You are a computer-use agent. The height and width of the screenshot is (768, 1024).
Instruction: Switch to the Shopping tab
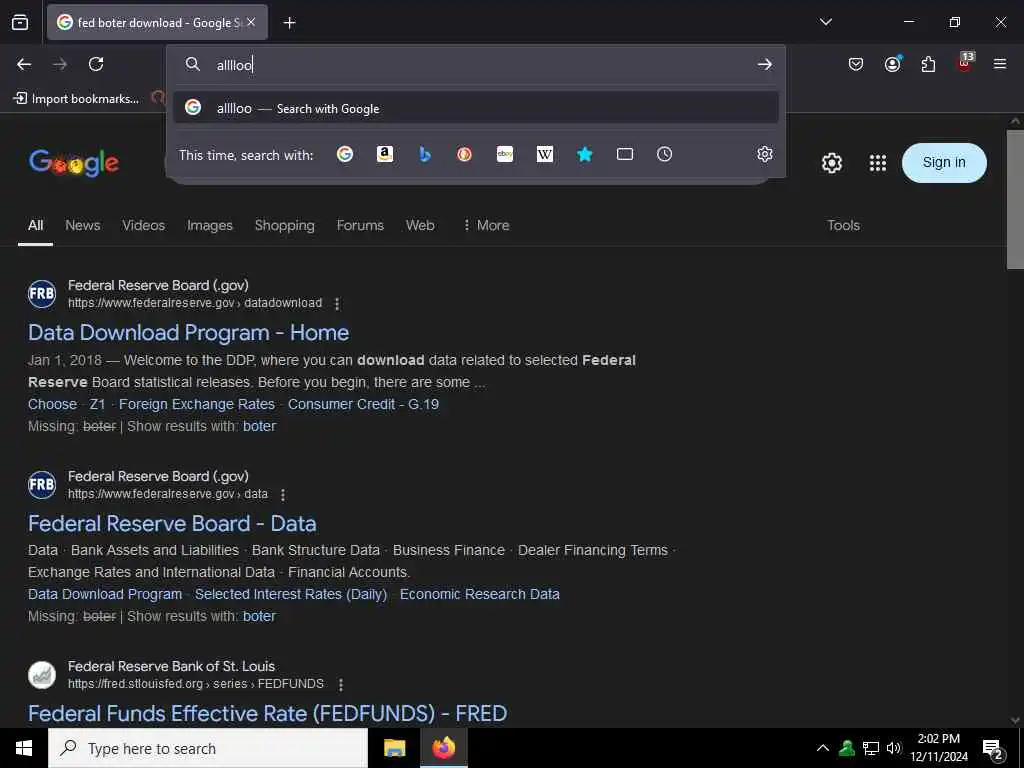tap(285, 225)
